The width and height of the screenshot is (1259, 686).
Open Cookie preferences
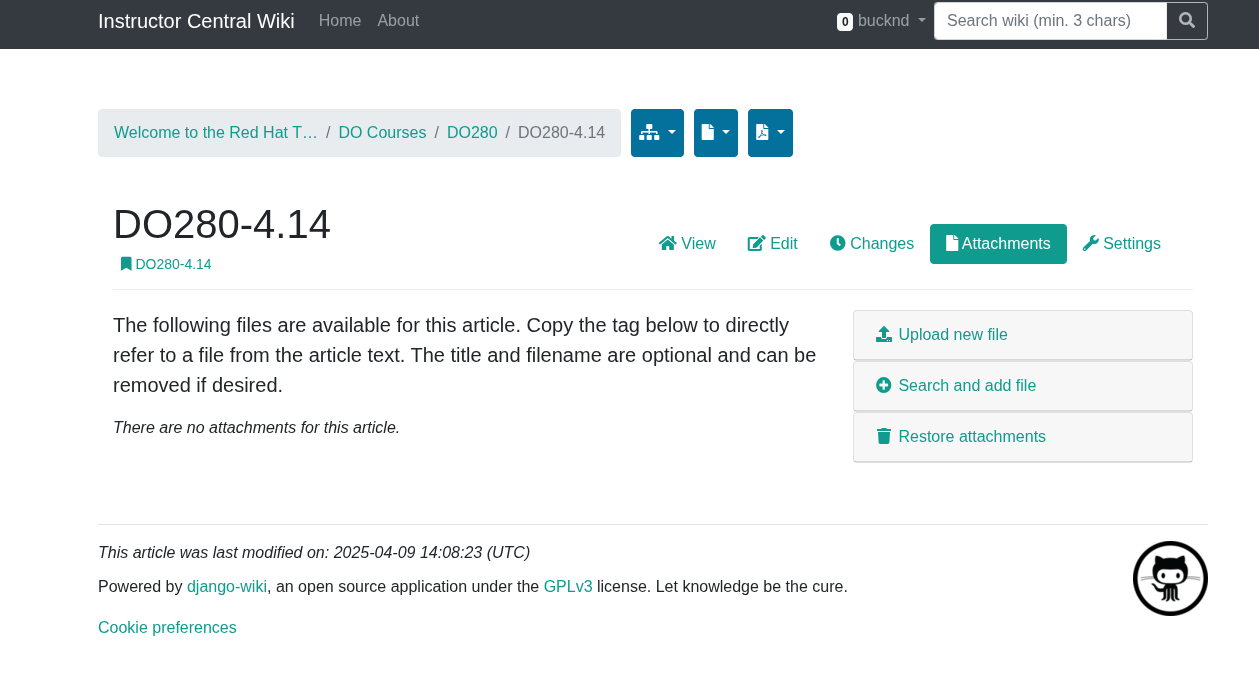(167, 628)
